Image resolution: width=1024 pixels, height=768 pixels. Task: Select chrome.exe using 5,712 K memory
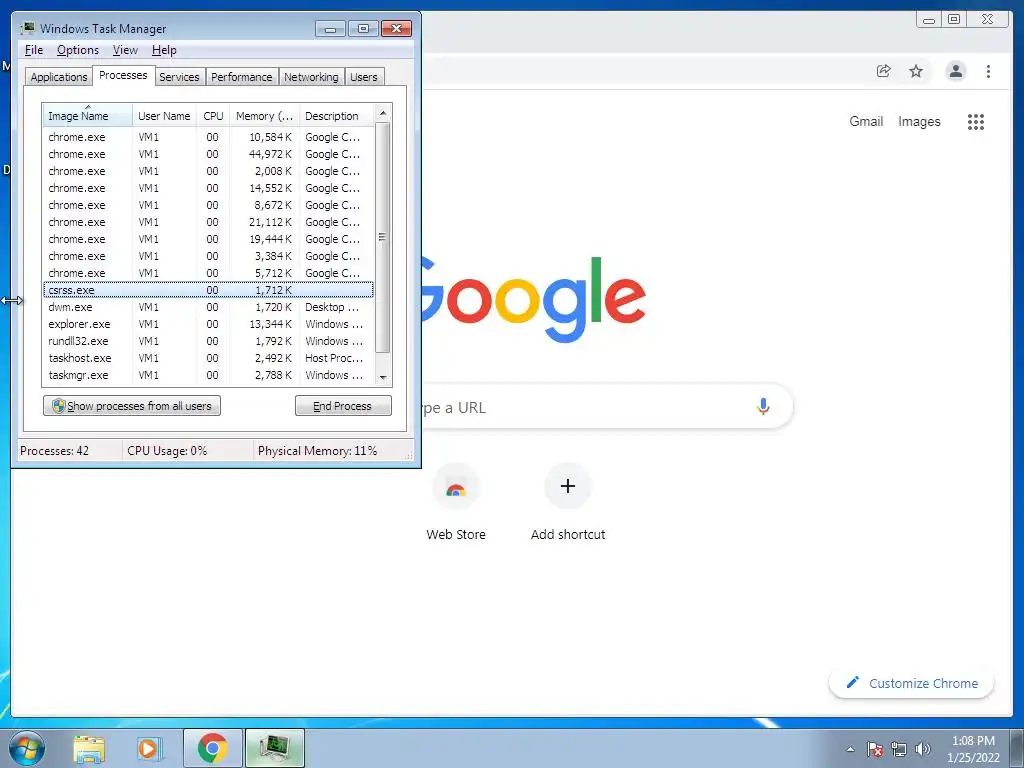pyautogui.click(x=208, y=273)
